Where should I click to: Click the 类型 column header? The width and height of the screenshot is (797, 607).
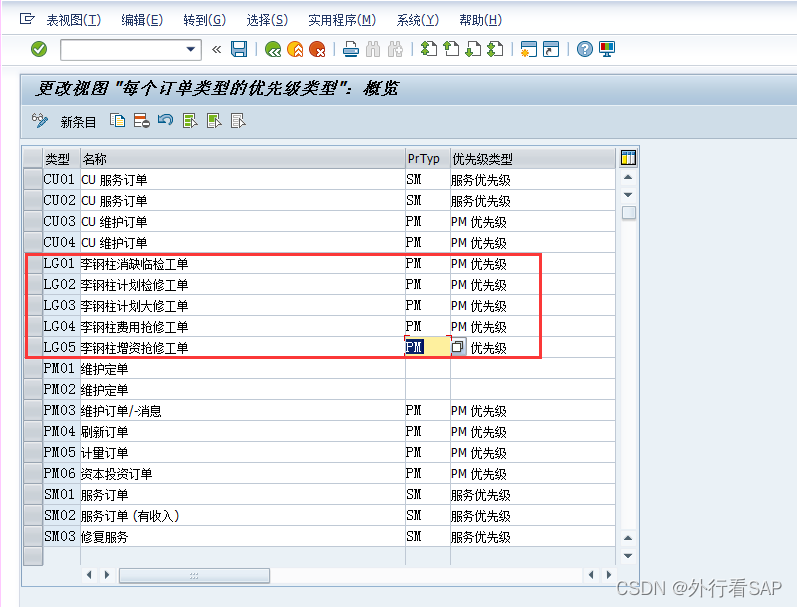pyautogui.click(x=62, y=159)
